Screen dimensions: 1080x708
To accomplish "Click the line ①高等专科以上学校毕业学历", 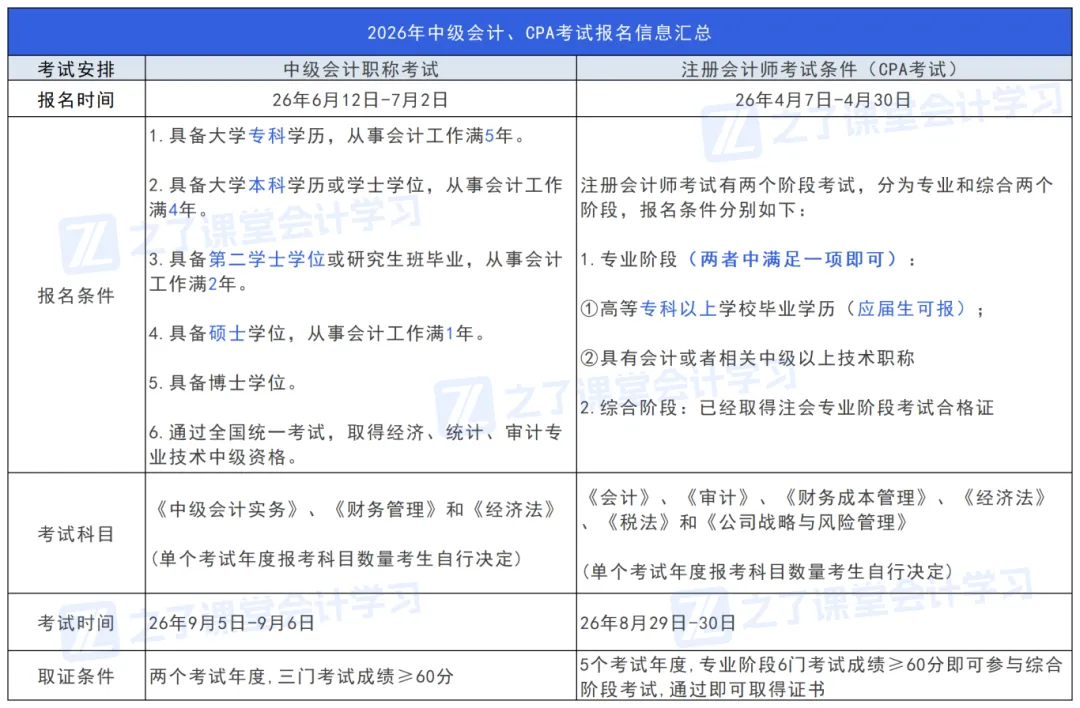I will point(783,309).
